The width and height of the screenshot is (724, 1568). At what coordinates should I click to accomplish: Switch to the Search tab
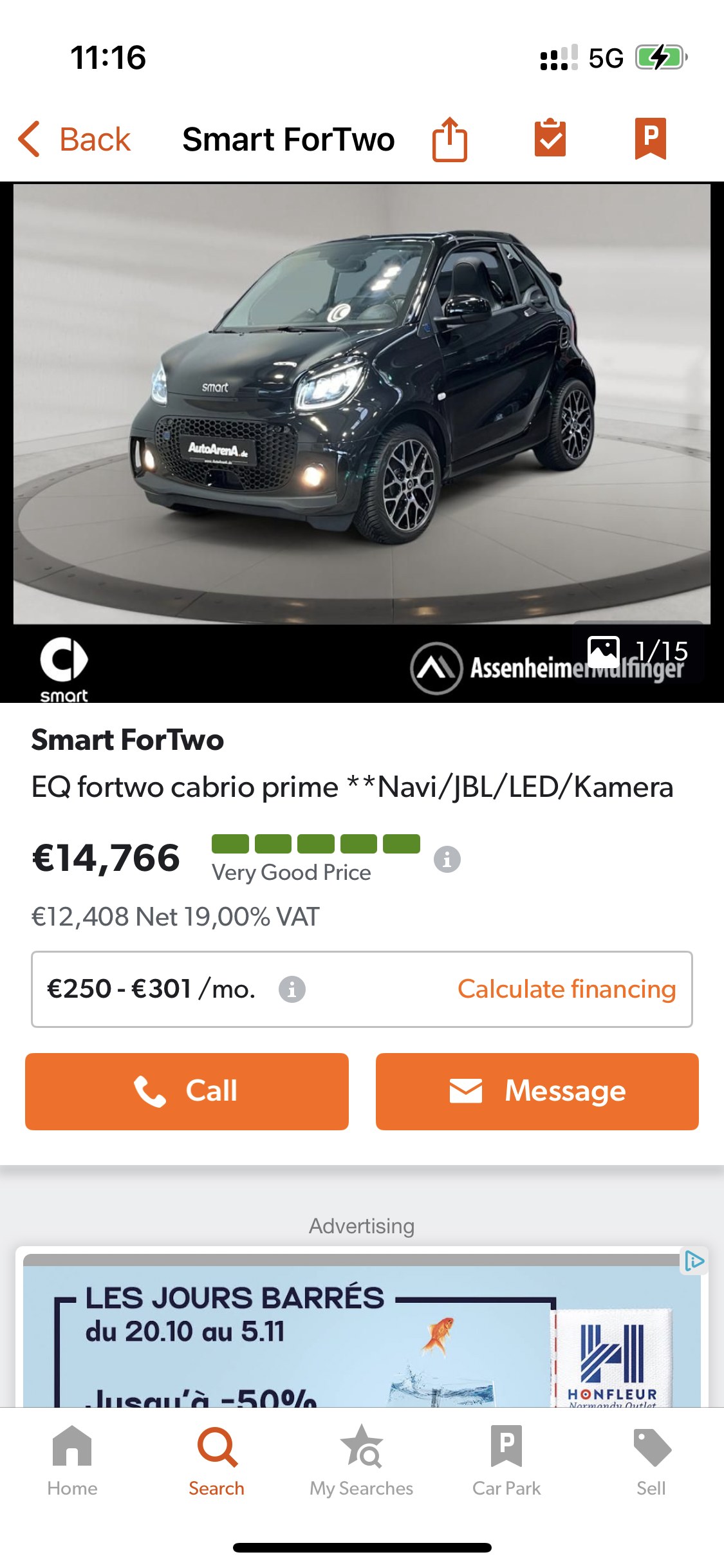[217, 1461]
